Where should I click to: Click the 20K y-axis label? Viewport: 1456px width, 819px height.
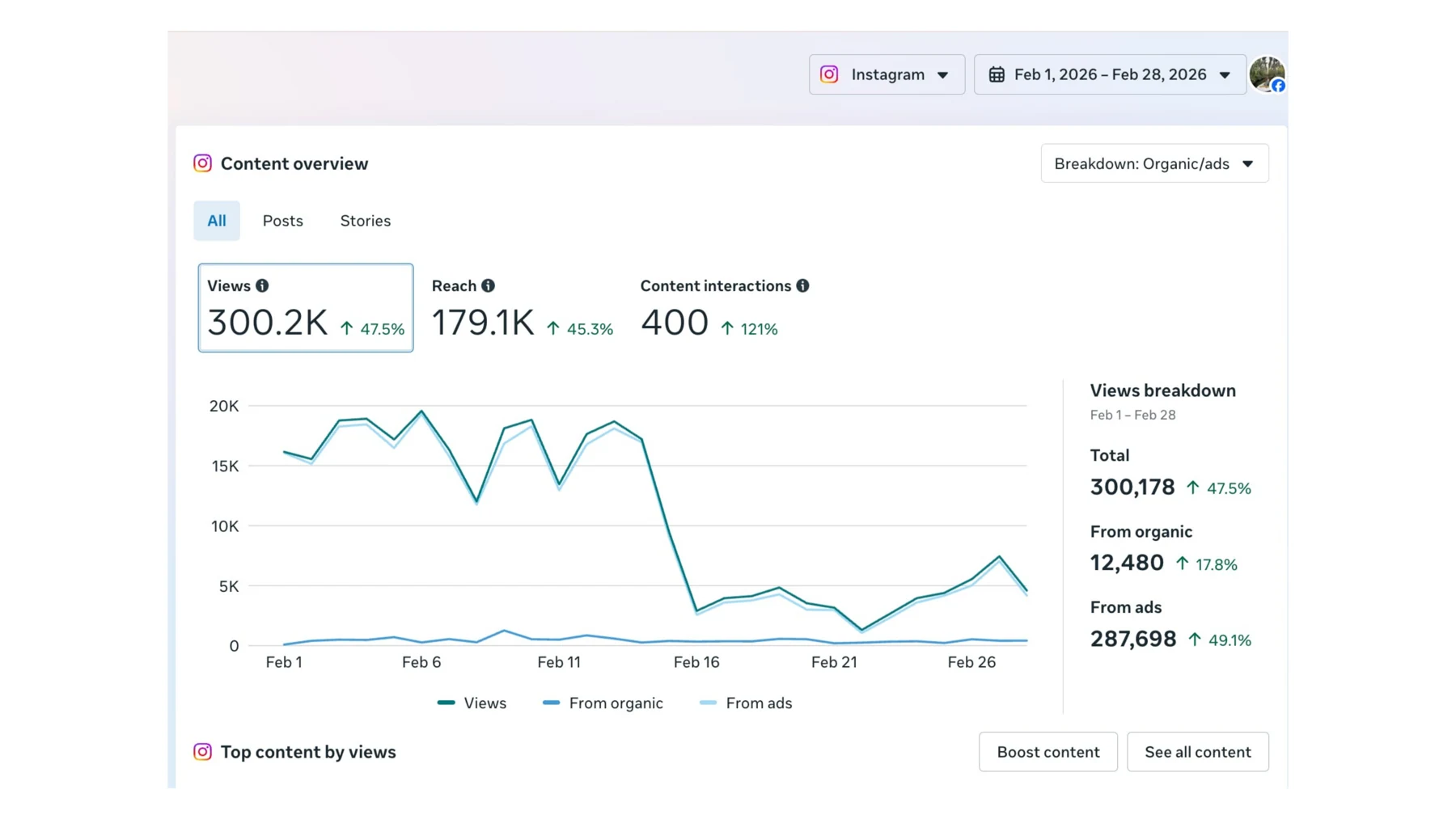pyautogui.click(x=224, y=406)
